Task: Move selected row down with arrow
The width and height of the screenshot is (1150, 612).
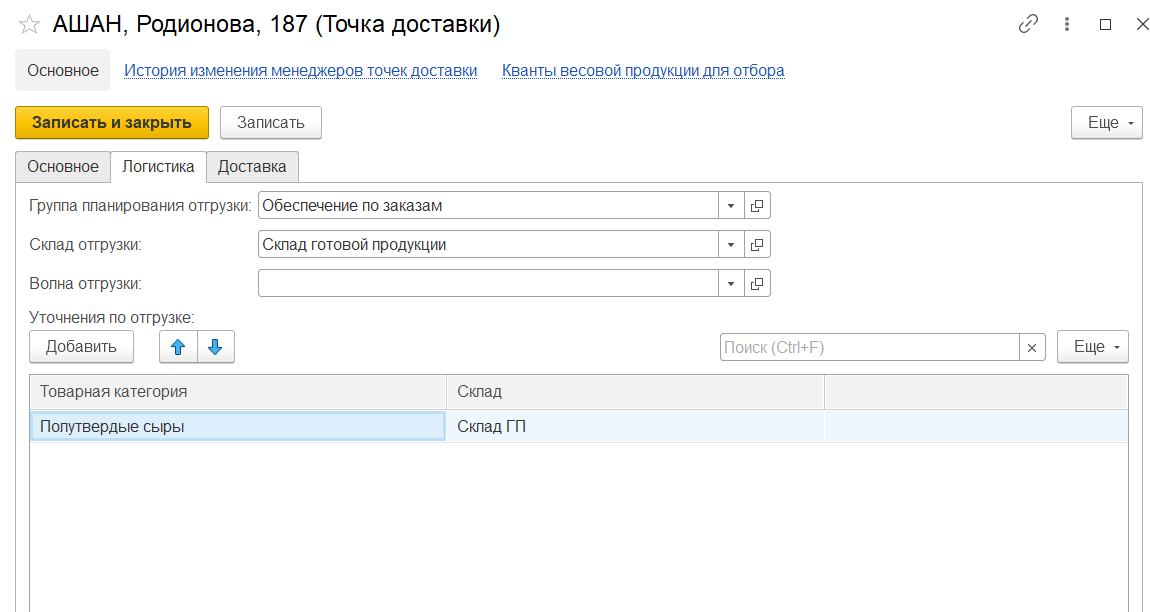Action: 215,347
